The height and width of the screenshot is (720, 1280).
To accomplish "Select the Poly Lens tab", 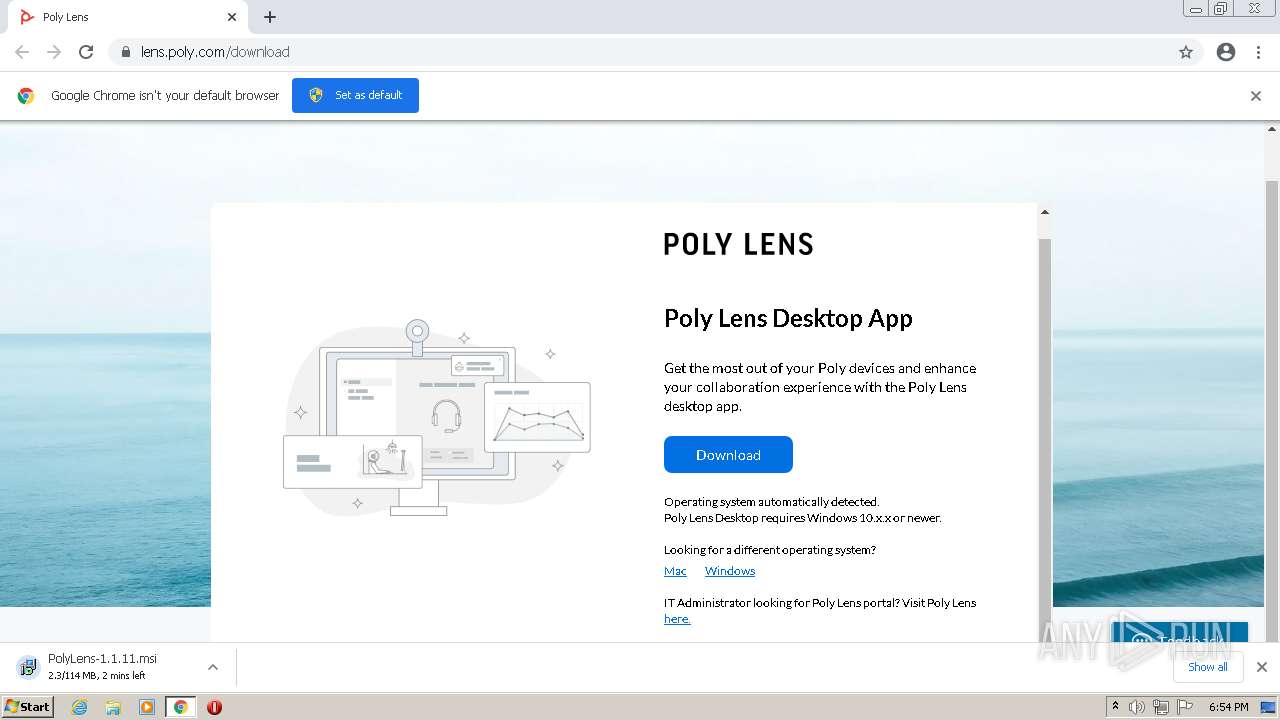I will pos(128,17).
